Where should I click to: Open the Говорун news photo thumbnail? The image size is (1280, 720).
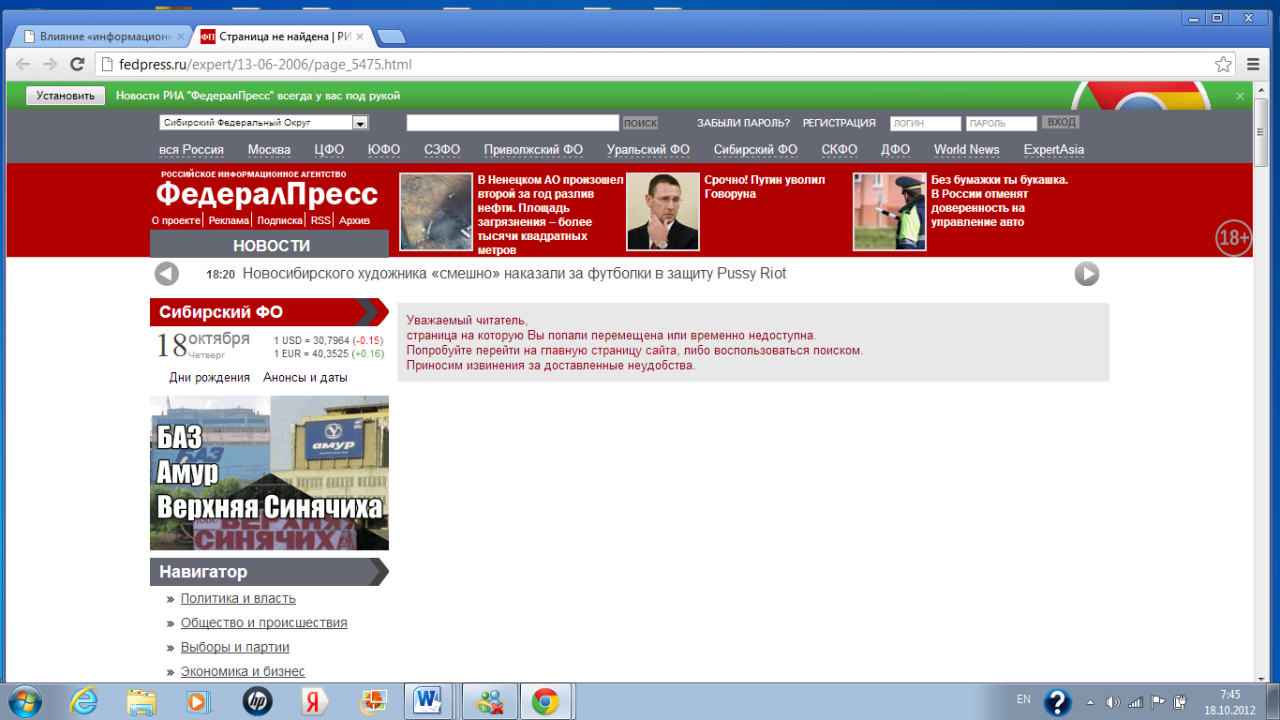(663, 211)
